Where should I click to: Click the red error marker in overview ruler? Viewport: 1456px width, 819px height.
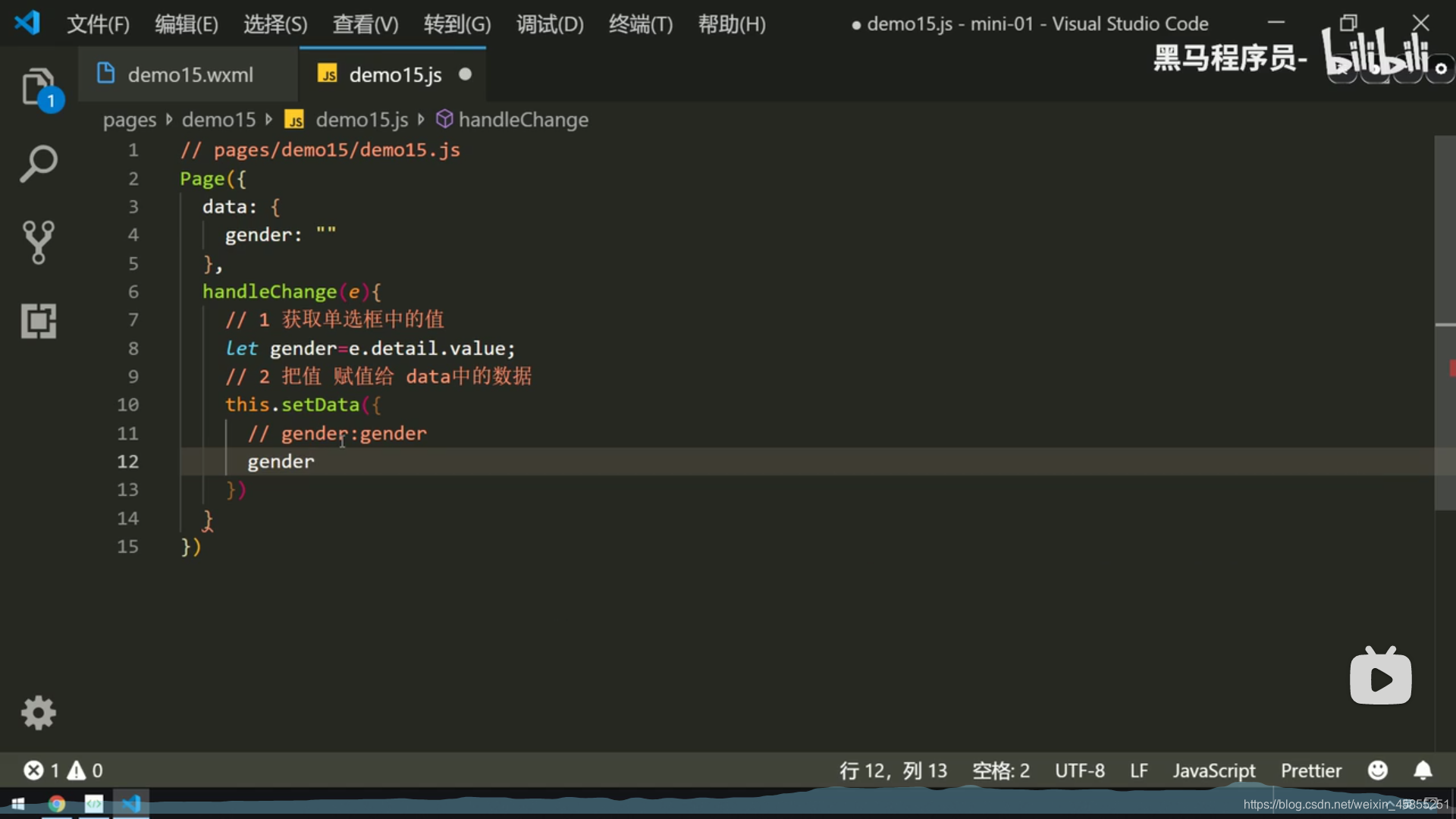[x=1452, y=369]
